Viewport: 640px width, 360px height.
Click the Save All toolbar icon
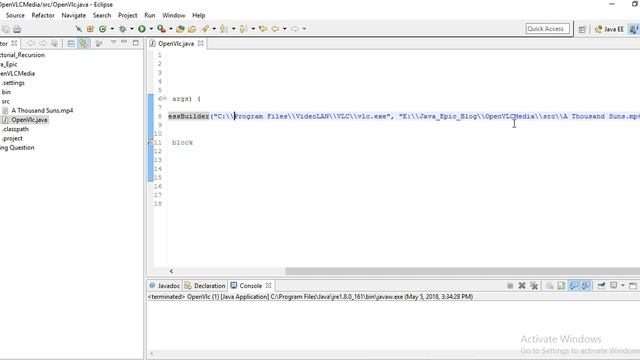click(6, 29)
